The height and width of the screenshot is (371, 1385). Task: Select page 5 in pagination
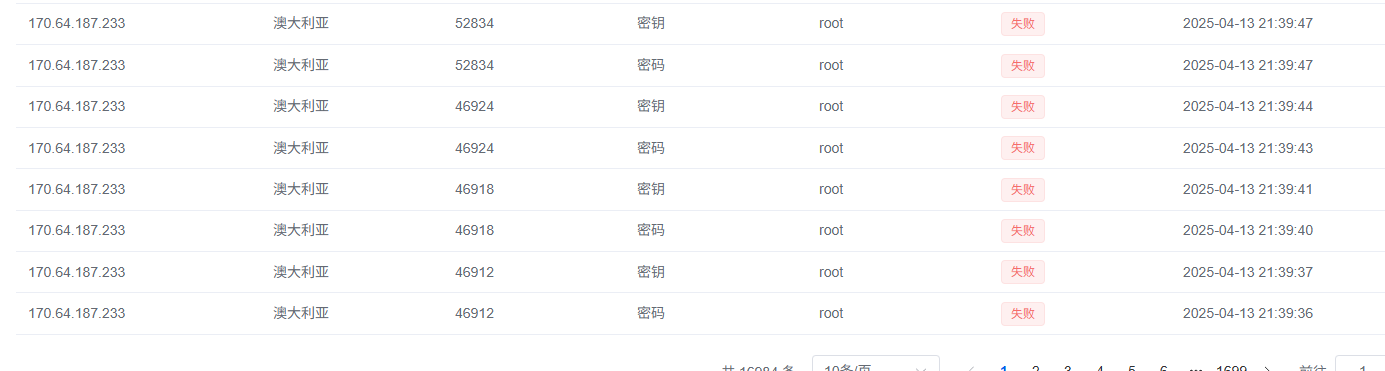[1131, 367]
